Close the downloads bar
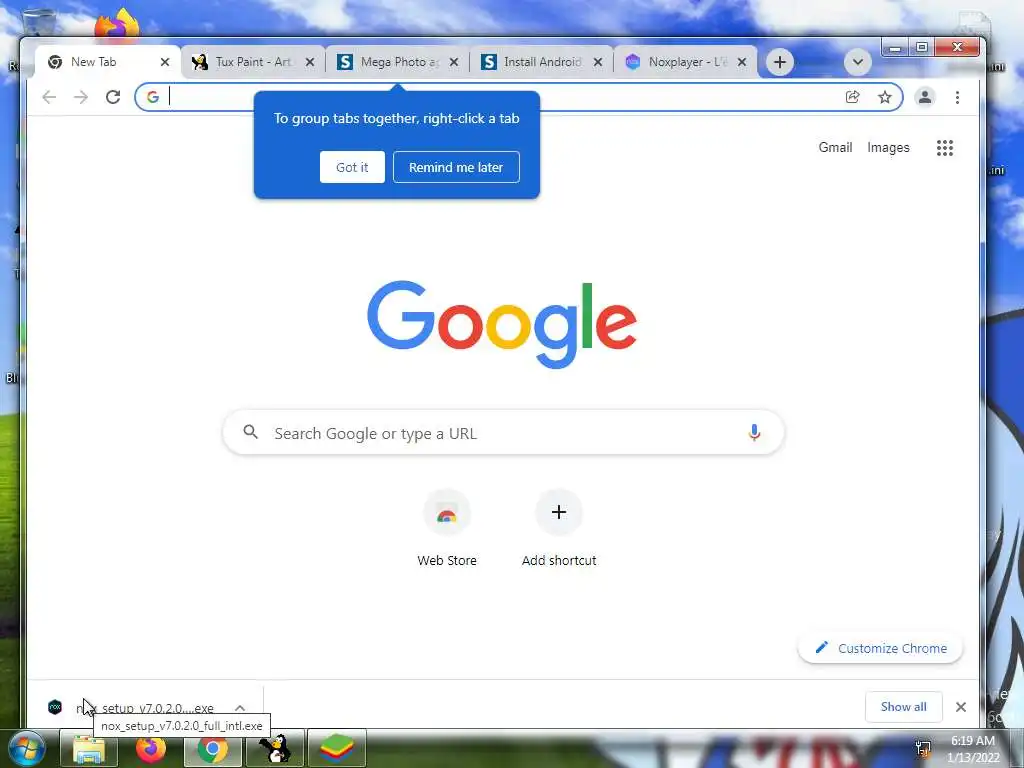The height and width of the screenshot is (768, 1024). [961, 707]
